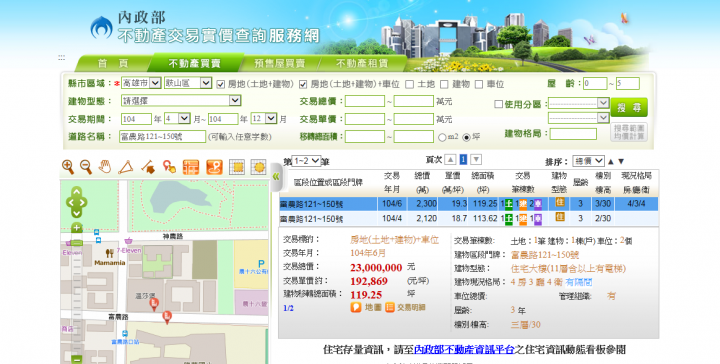The image size is (720, 364).
Task: Toggle 房地(土地+建物)+車位 checkbox
Action: coord(303,84)
